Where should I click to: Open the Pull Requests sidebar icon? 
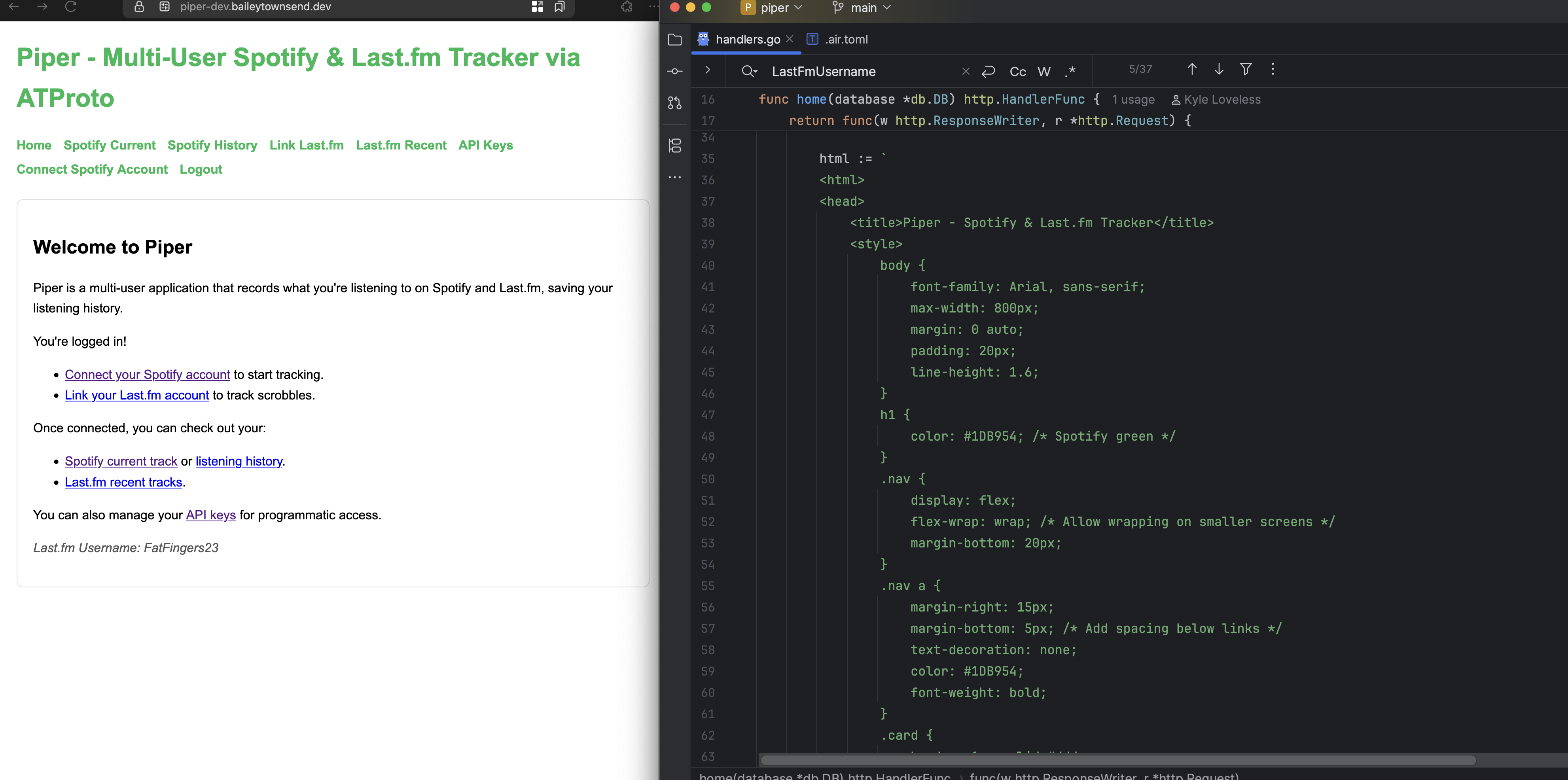coord(674,103)
